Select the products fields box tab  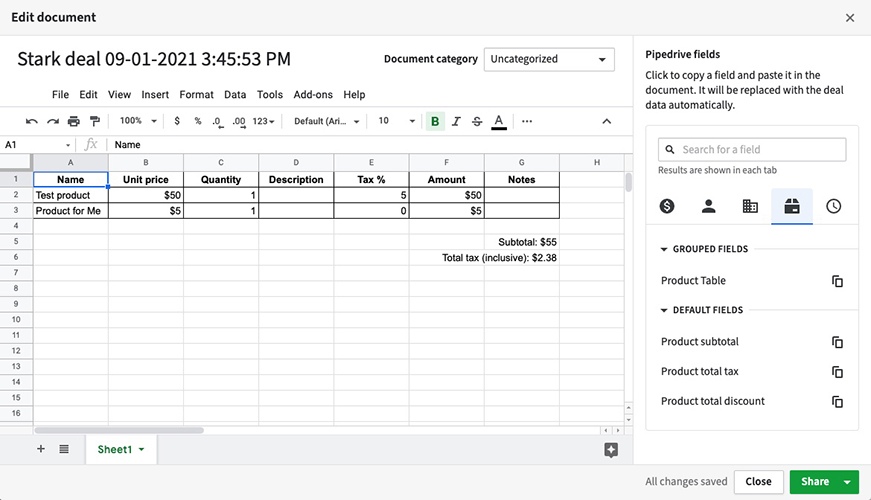coord(792,206)
